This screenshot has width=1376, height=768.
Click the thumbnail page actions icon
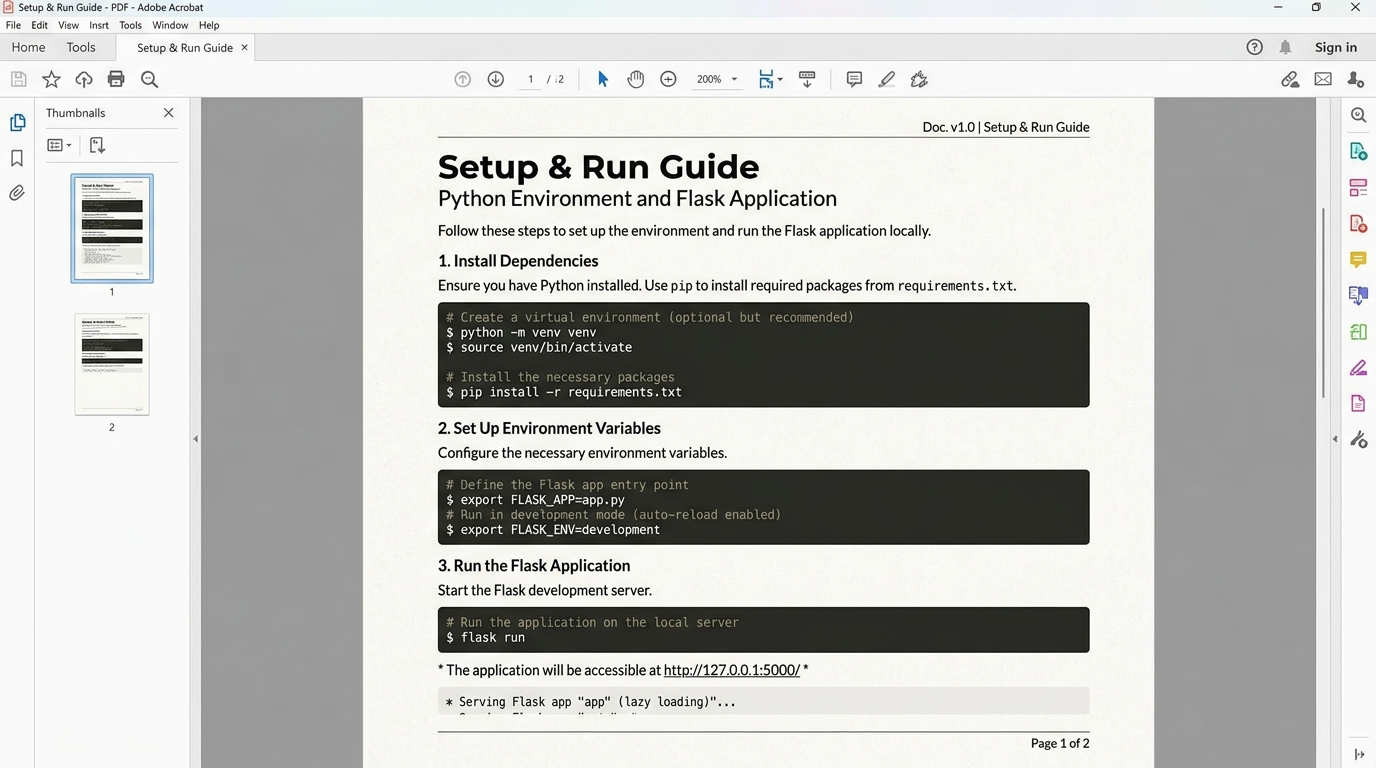[97, 145]
